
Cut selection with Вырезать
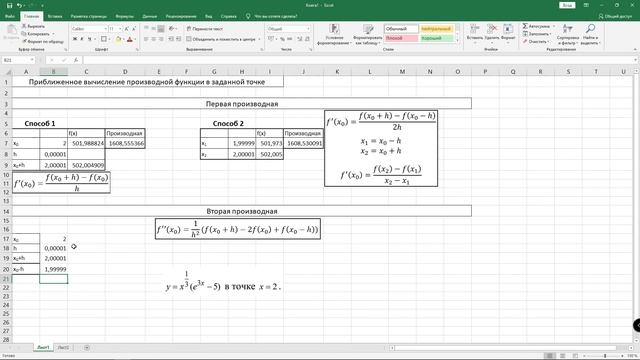(33, 26)
